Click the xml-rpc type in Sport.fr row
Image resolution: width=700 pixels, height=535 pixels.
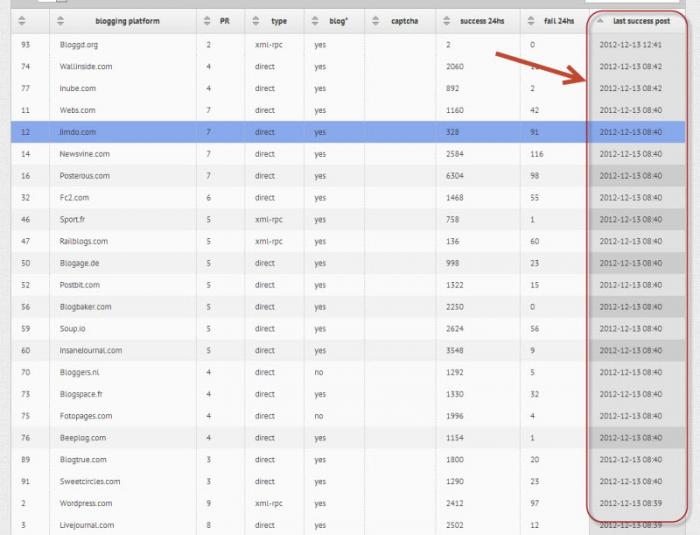coord(269,220)
